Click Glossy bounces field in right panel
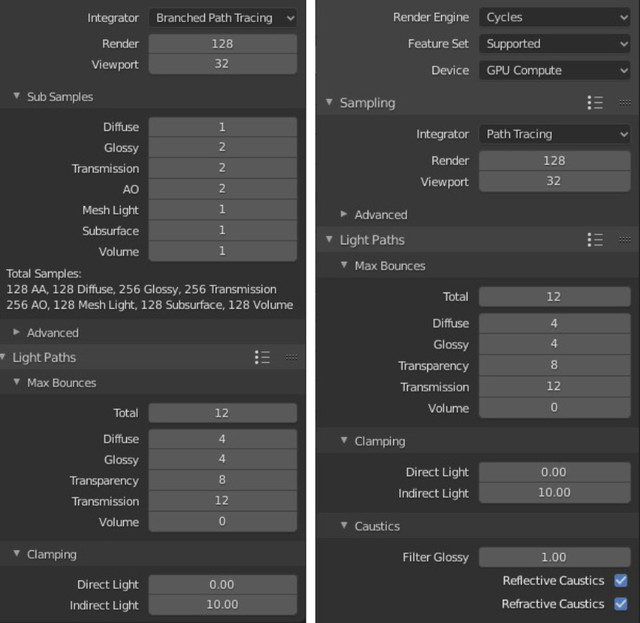 554,344
